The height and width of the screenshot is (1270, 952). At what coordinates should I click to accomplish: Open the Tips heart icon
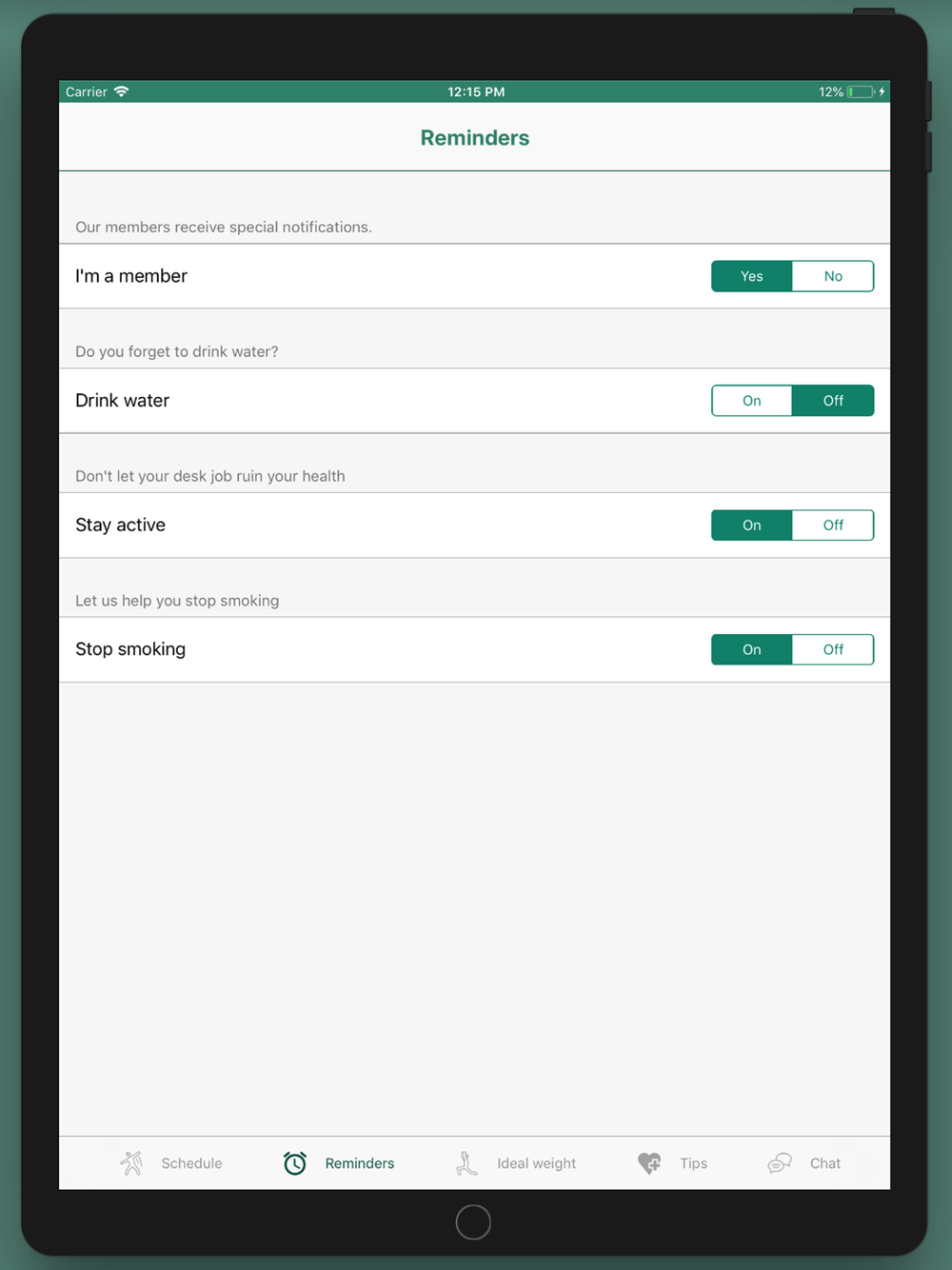[x=649, y=1162]
